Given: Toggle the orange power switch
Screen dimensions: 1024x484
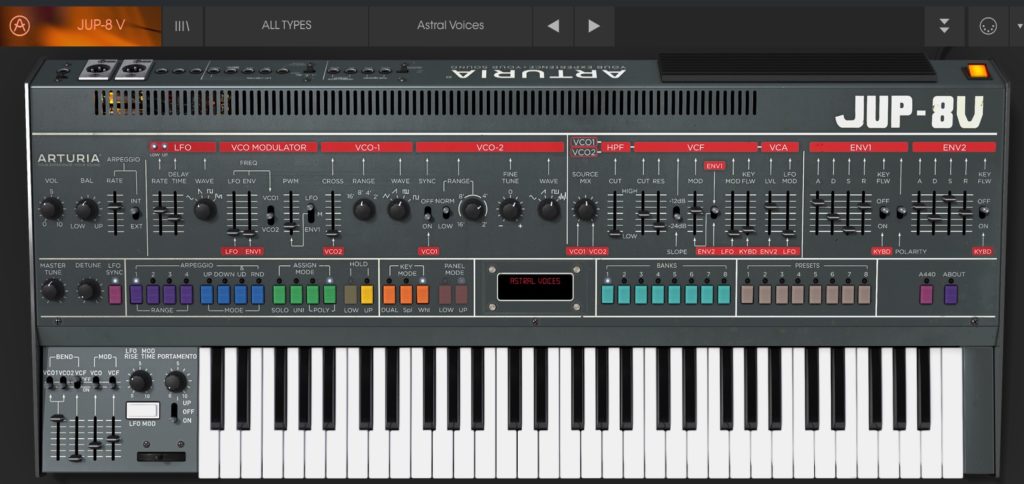Looking at the screenshot, I should pos(977,71).
